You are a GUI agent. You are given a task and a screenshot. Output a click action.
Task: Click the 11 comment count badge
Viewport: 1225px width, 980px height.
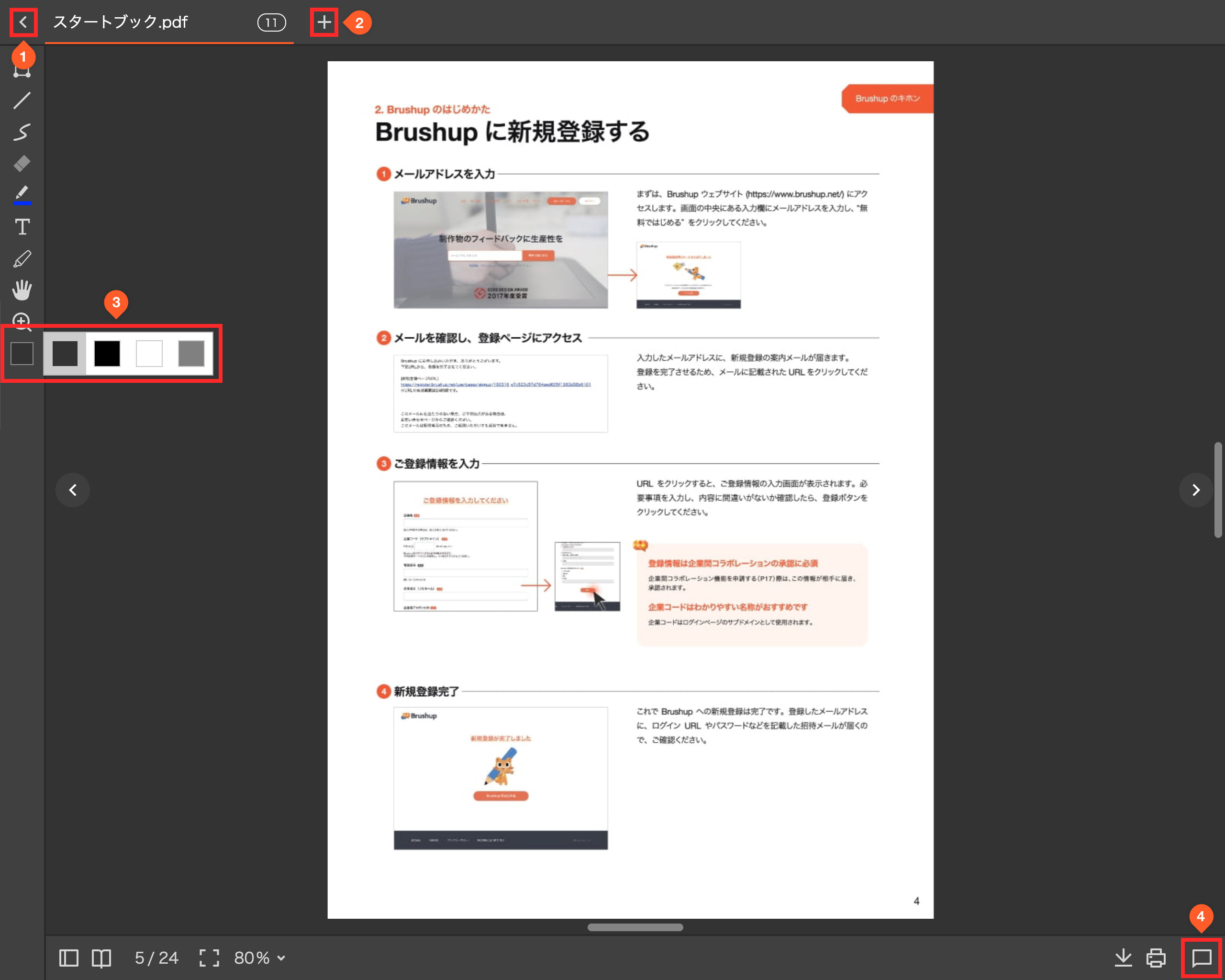[x=271, y=22]
